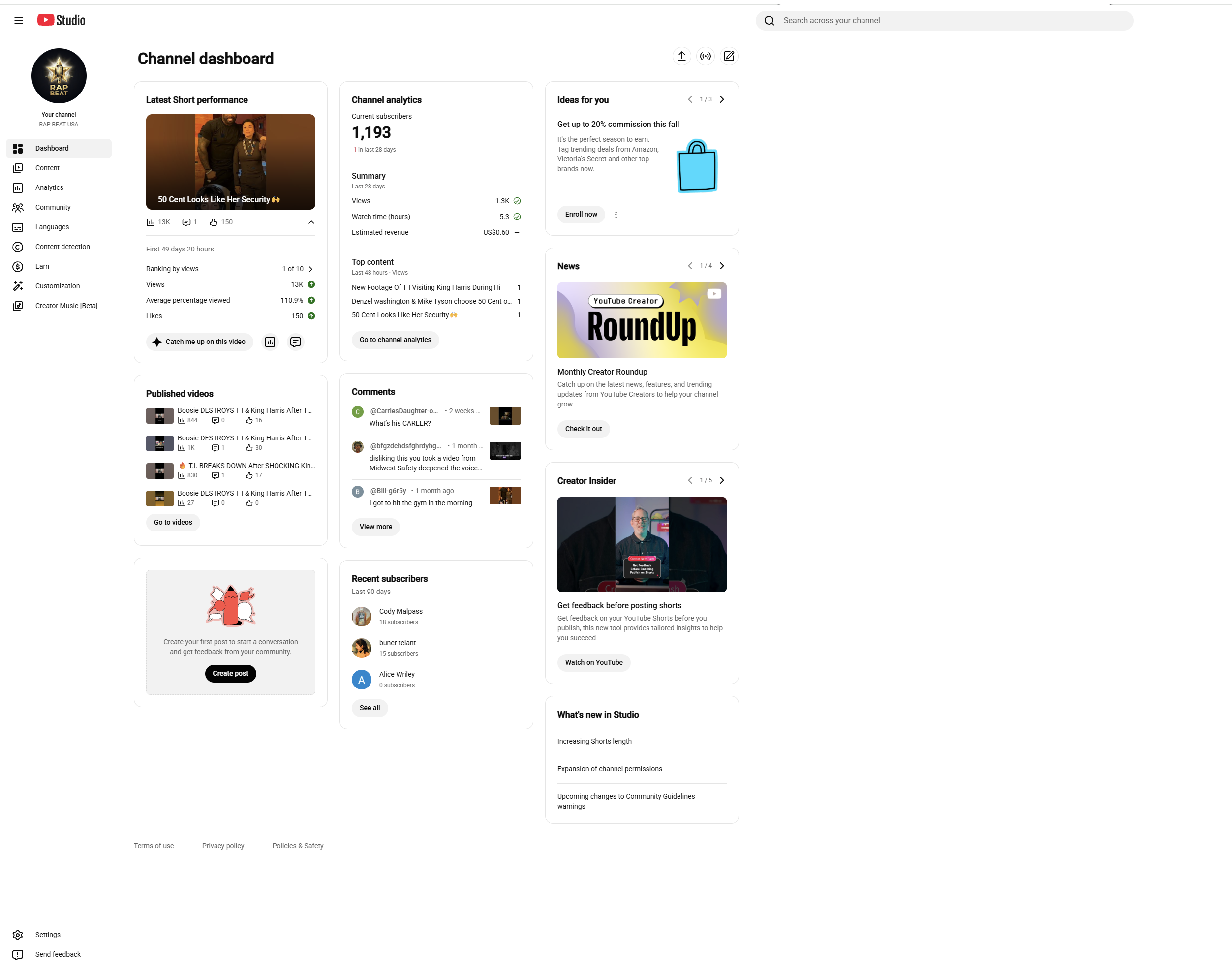Open the Creator RoundUp news thumbnail

(642, 320)
